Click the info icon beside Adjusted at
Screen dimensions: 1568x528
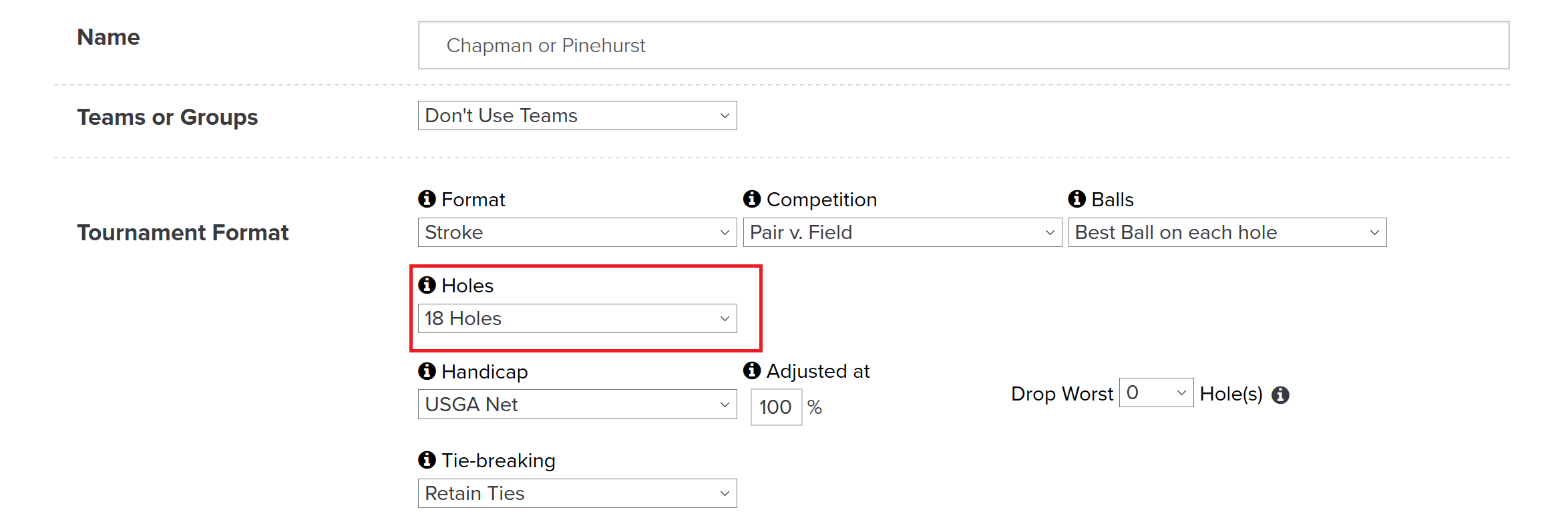(x=752, y=370)
